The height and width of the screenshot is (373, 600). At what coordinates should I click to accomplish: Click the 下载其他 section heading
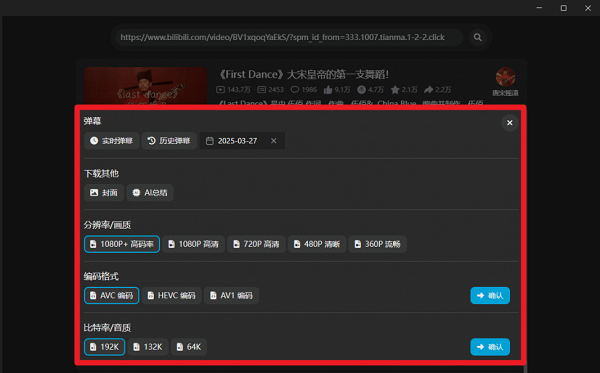pyautogui.click(x=101, y=173)
